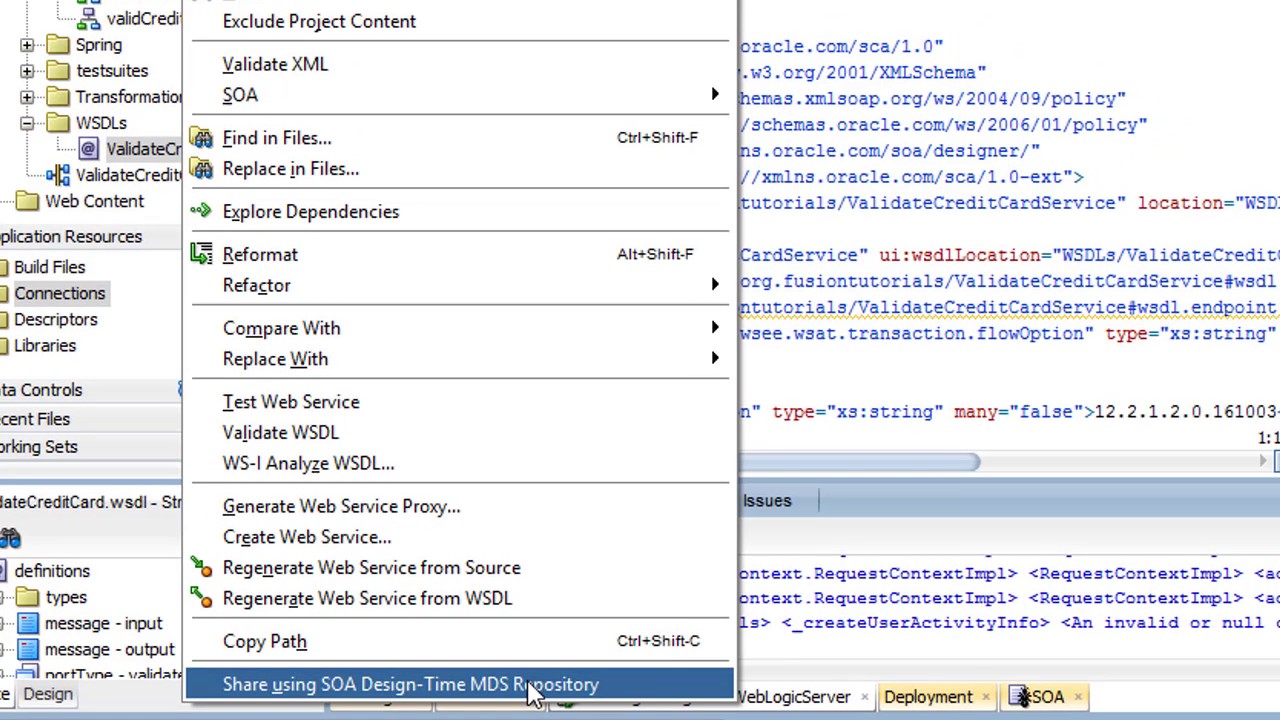Select the WSDLs folder icon
The height and width of the screenshot is (720, 1280).
(59, 123)
